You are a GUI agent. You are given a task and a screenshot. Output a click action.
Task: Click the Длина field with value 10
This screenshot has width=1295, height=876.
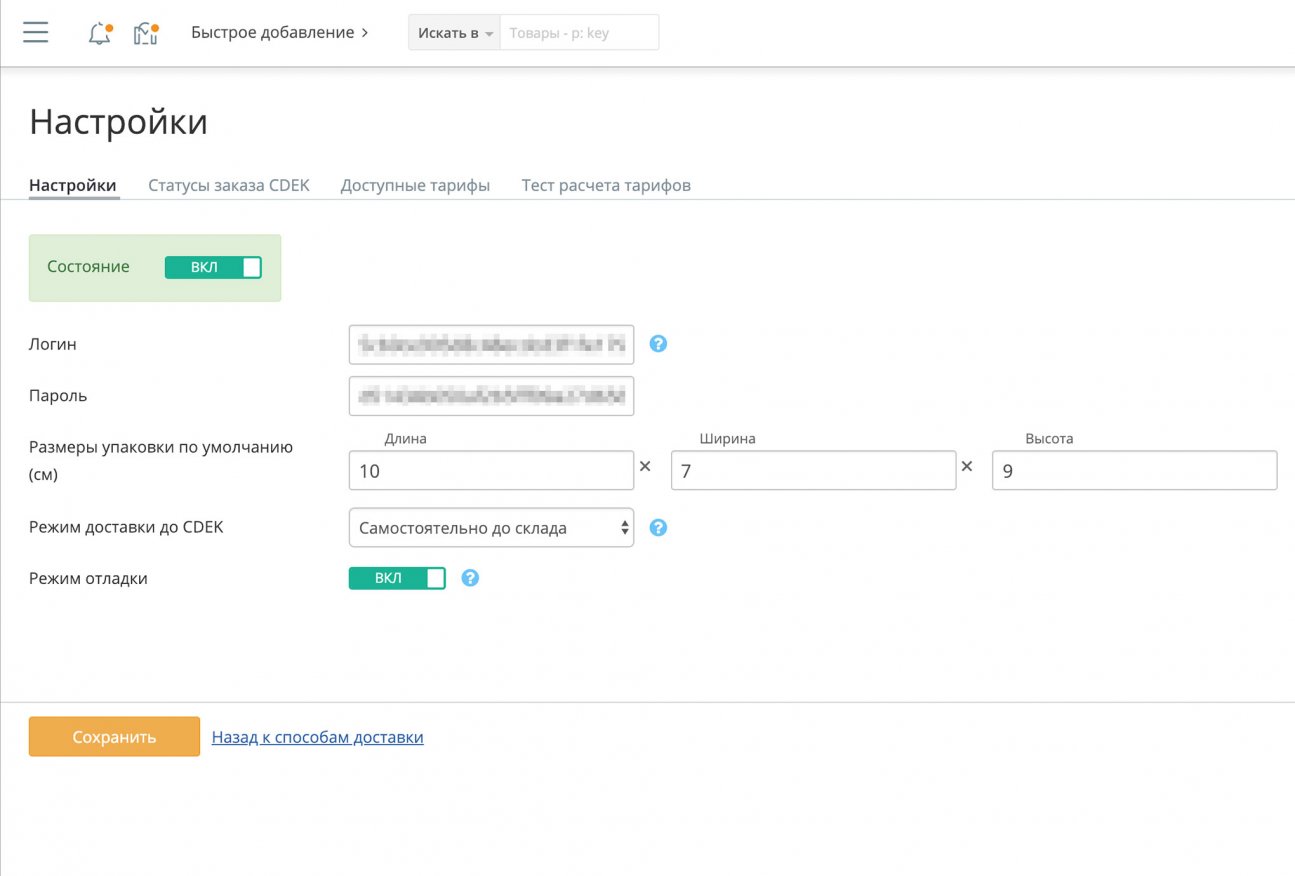tap(491, 471)
